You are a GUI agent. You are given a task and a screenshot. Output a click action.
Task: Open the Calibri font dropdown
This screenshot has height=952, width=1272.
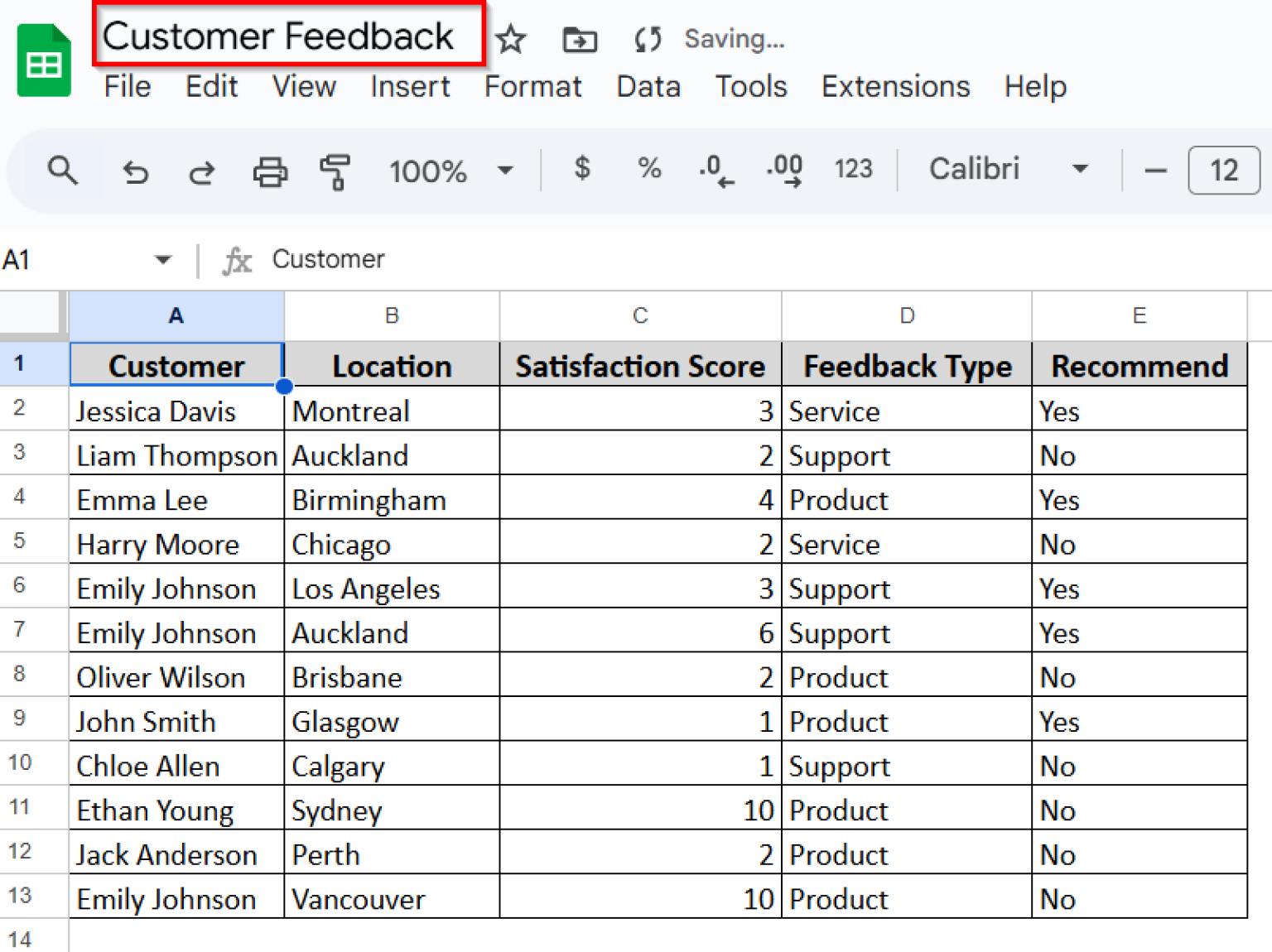(x=1081, y=169)
